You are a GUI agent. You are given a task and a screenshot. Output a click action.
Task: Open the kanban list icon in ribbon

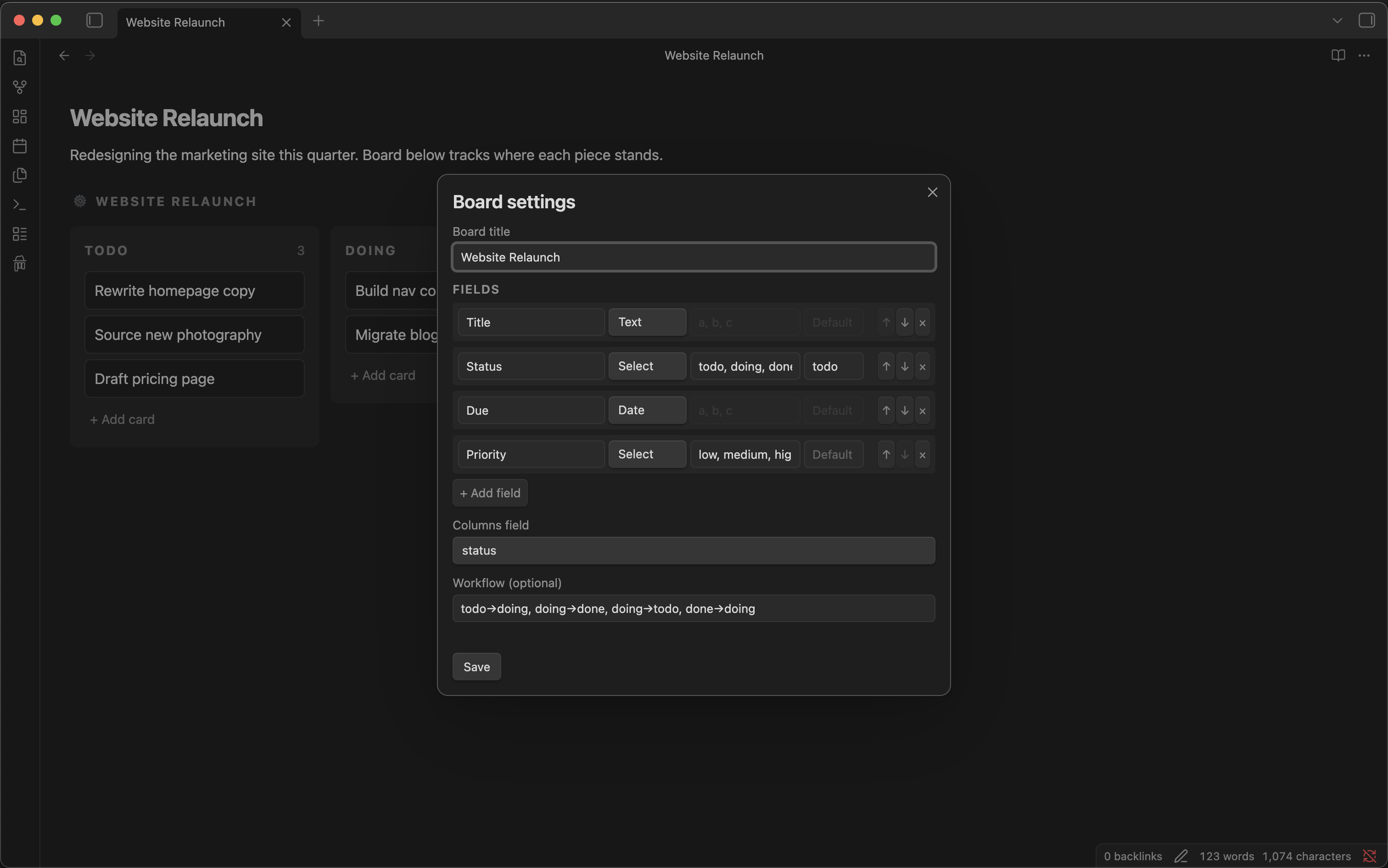[x=20, y=234]
